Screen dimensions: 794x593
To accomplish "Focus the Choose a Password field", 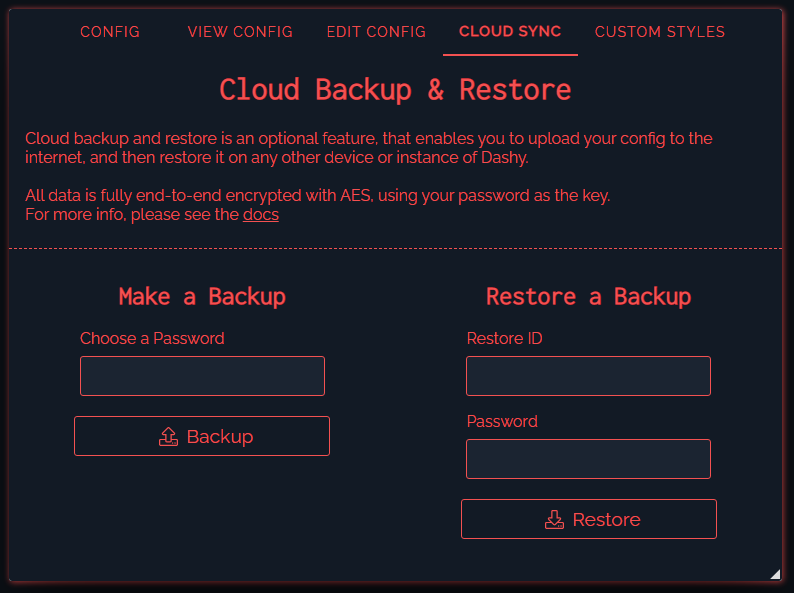I will click(x=202, y=376).
